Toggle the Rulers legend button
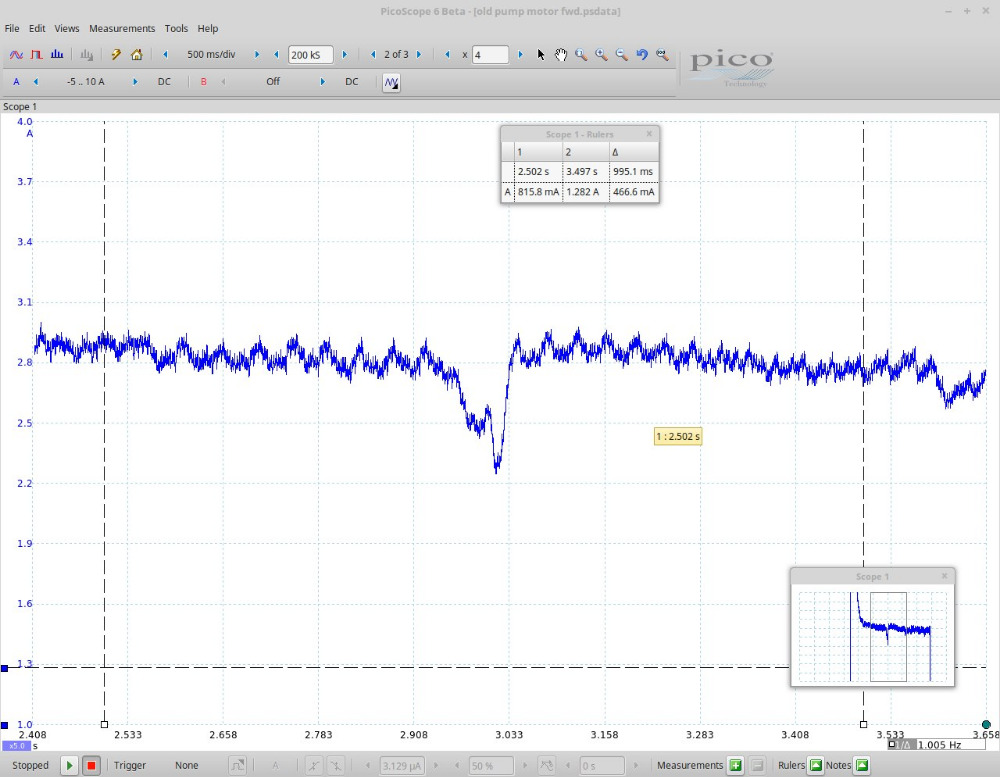Viewport: 1000px width, 777px height. 815,765
